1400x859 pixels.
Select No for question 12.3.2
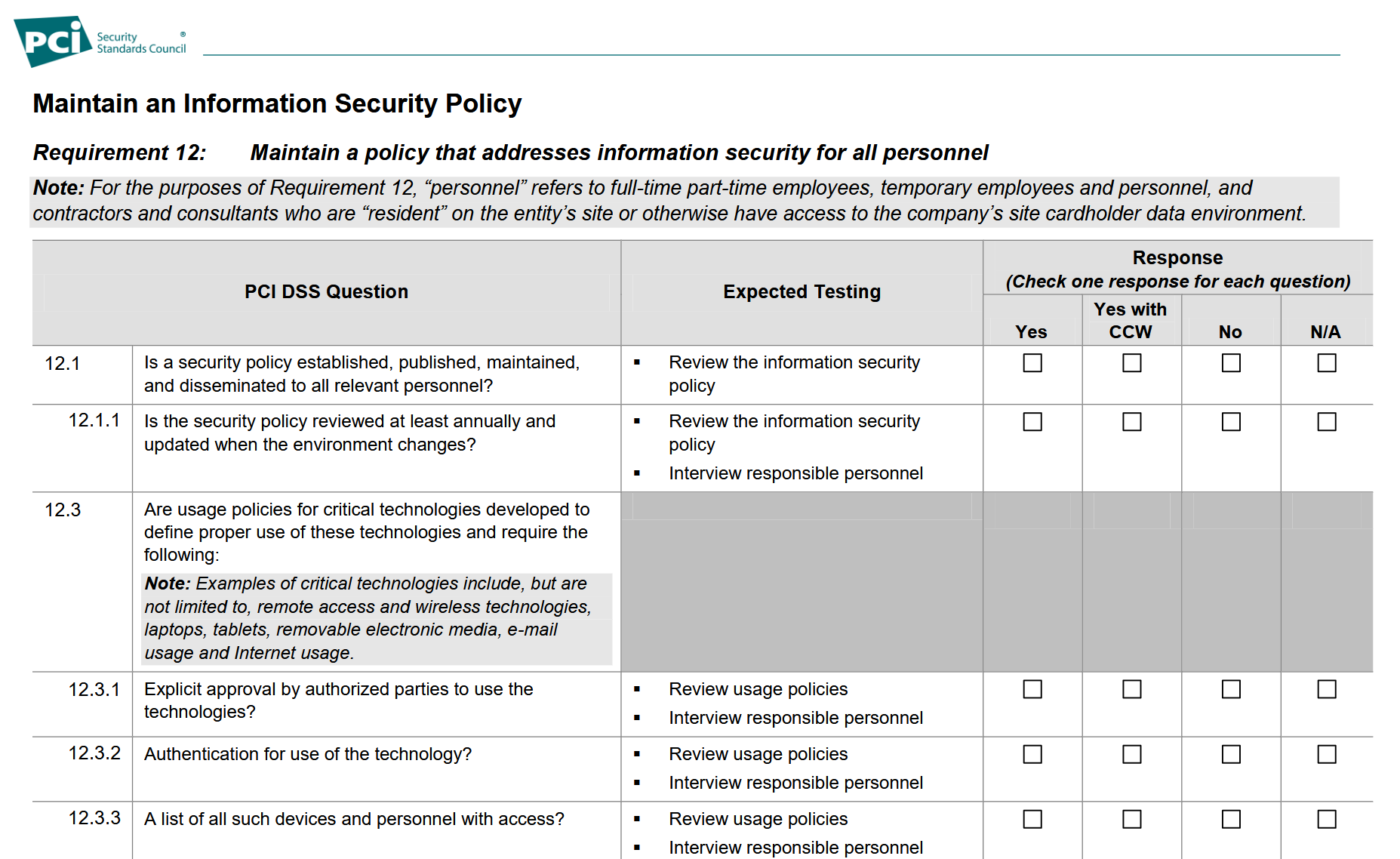(x=1230, y=754)
